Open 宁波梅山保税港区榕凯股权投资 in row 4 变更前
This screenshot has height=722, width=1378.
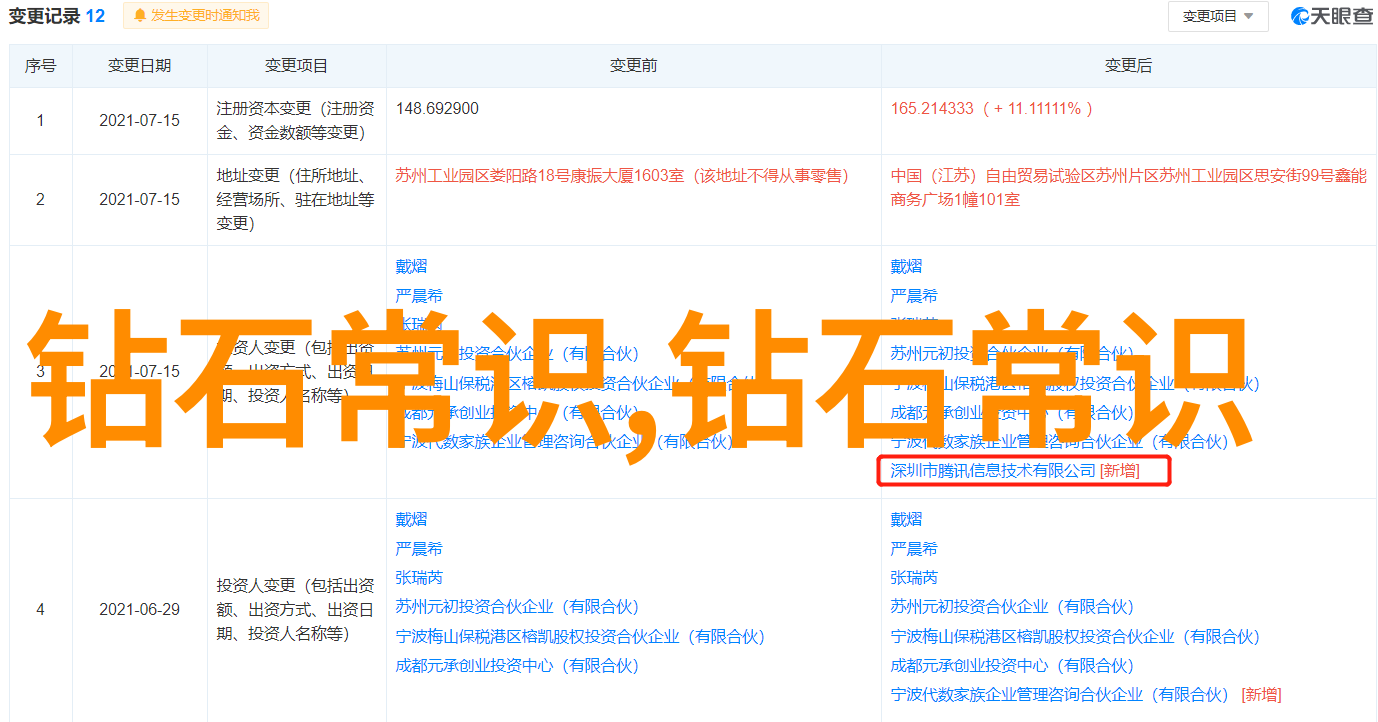[x=580, y=636]
